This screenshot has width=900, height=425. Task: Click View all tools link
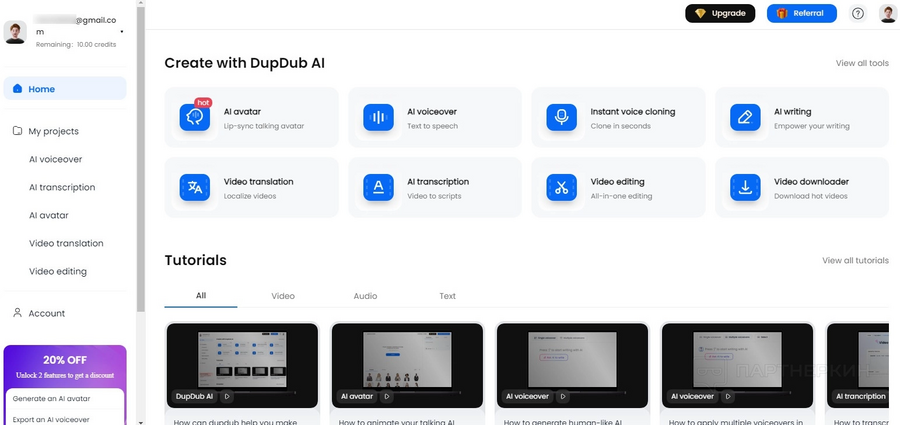(862, 63)
